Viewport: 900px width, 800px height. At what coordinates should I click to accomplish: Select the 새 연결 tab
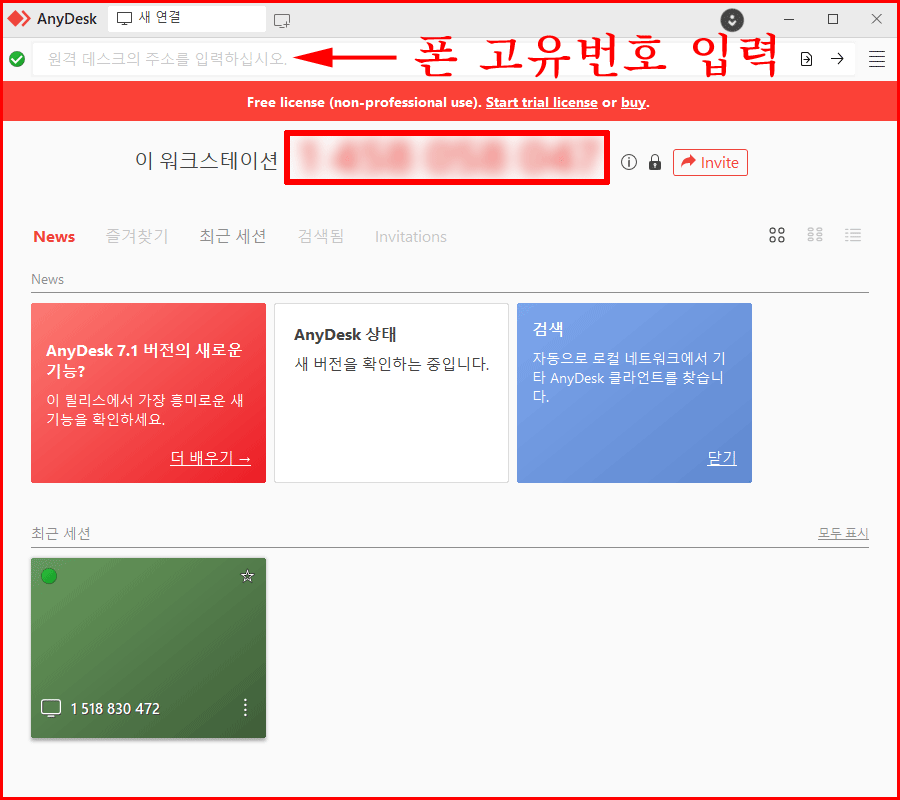[187, 19]
